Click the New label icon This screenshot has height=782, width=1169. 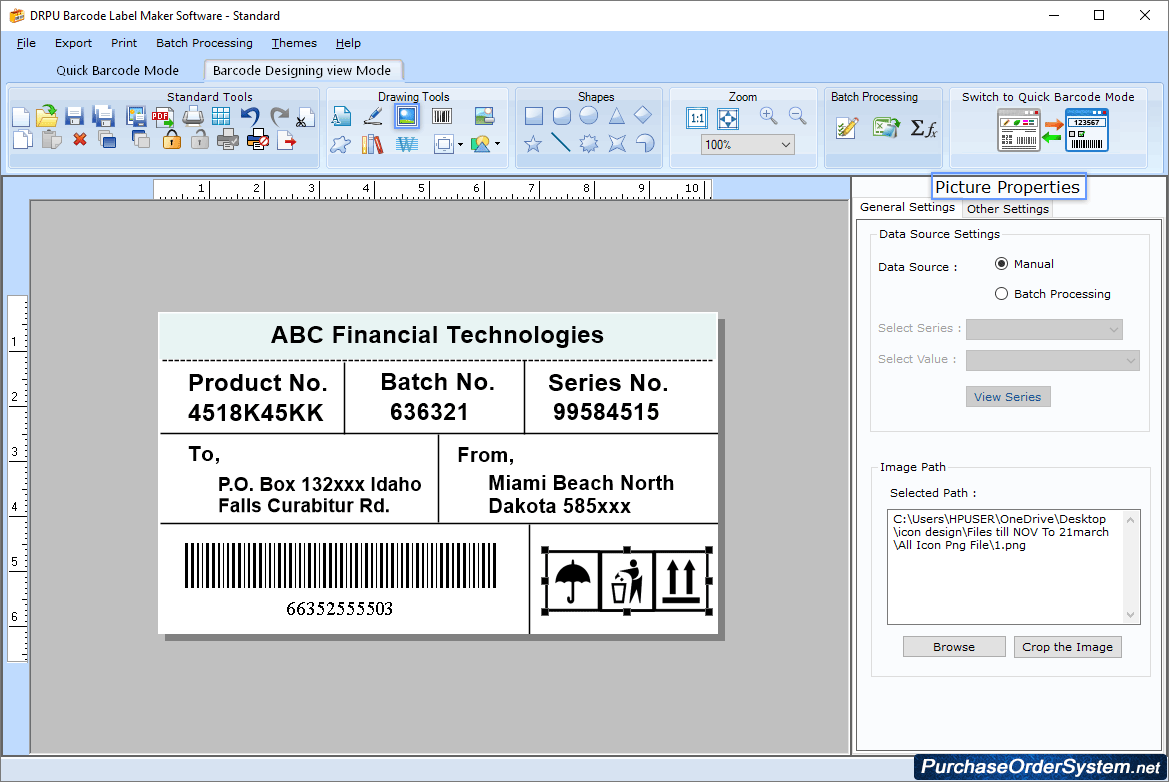tap(21, 117)
